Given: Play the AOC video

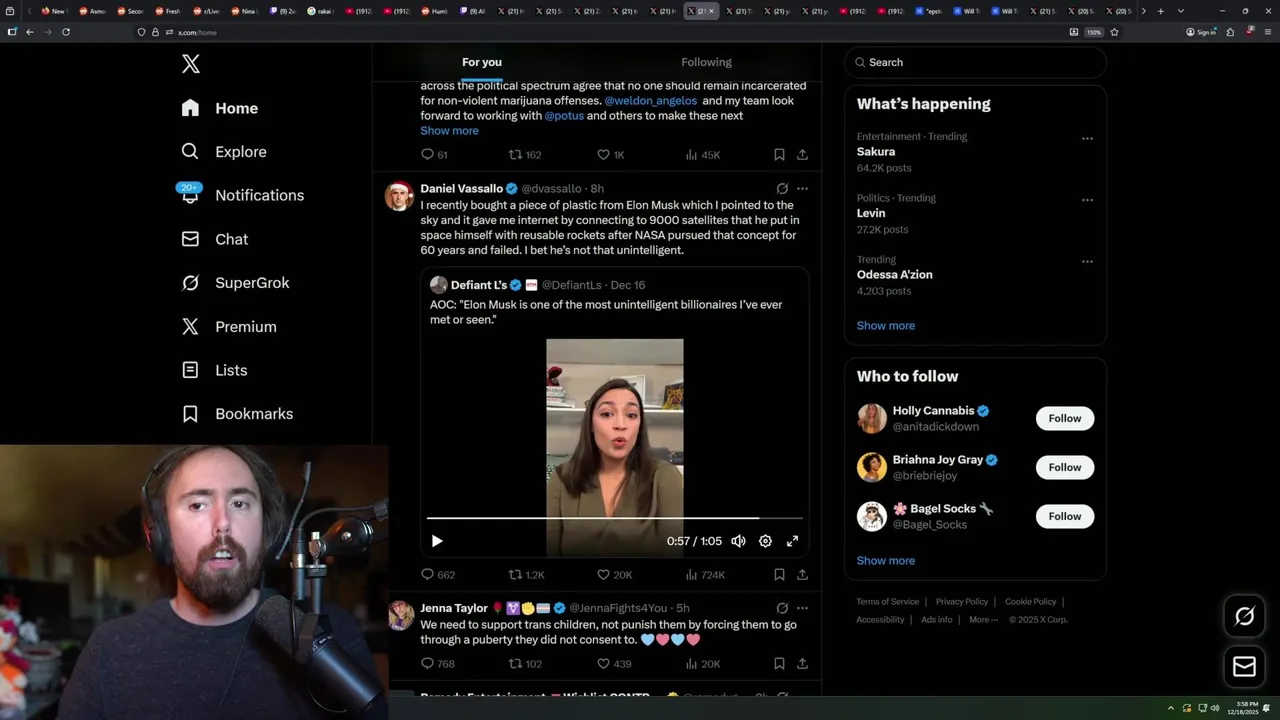Looking at the screenshot, I should click(437, 541).
